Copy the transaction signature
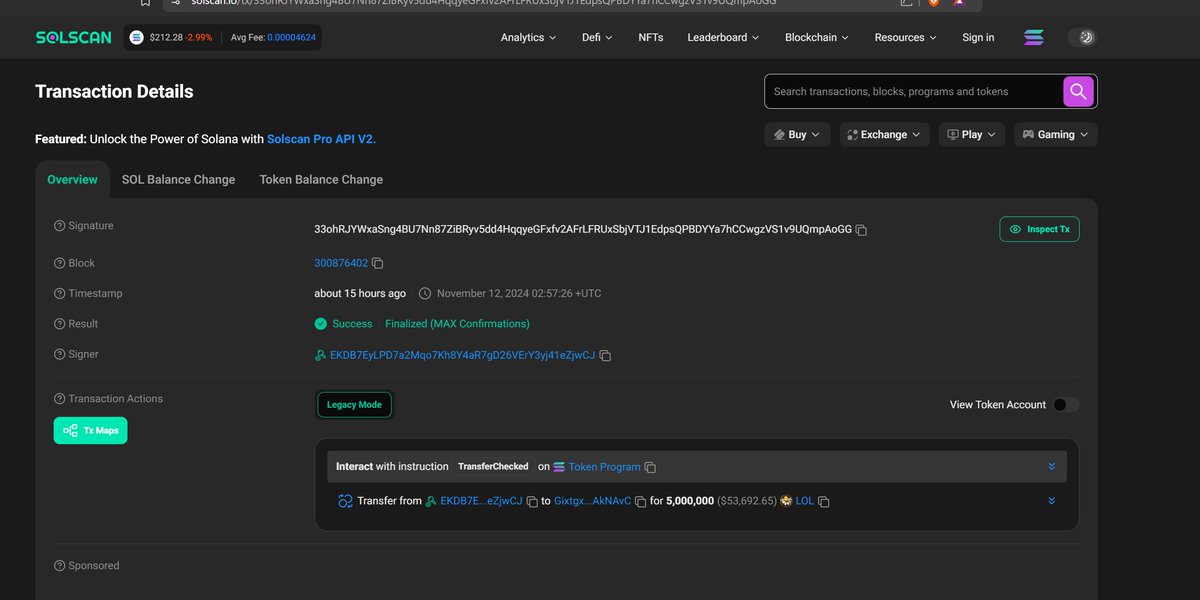The image size is (1200, 600). pyautogui.click(x=861, y=230)
